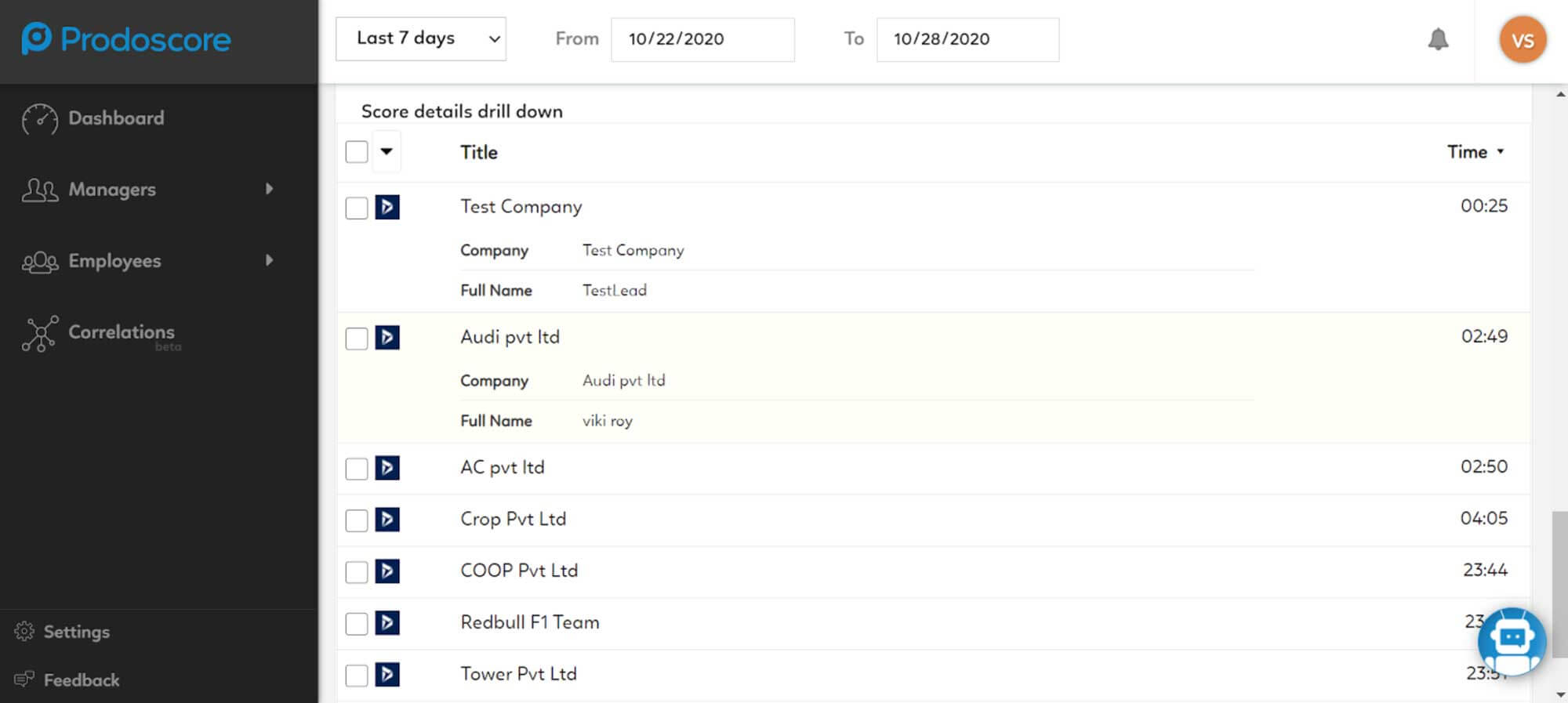Viewport: 1568px width, 703px height.
Task: Check the COOP Pvt Ltd row checkbox
Action: click(357, 571)
